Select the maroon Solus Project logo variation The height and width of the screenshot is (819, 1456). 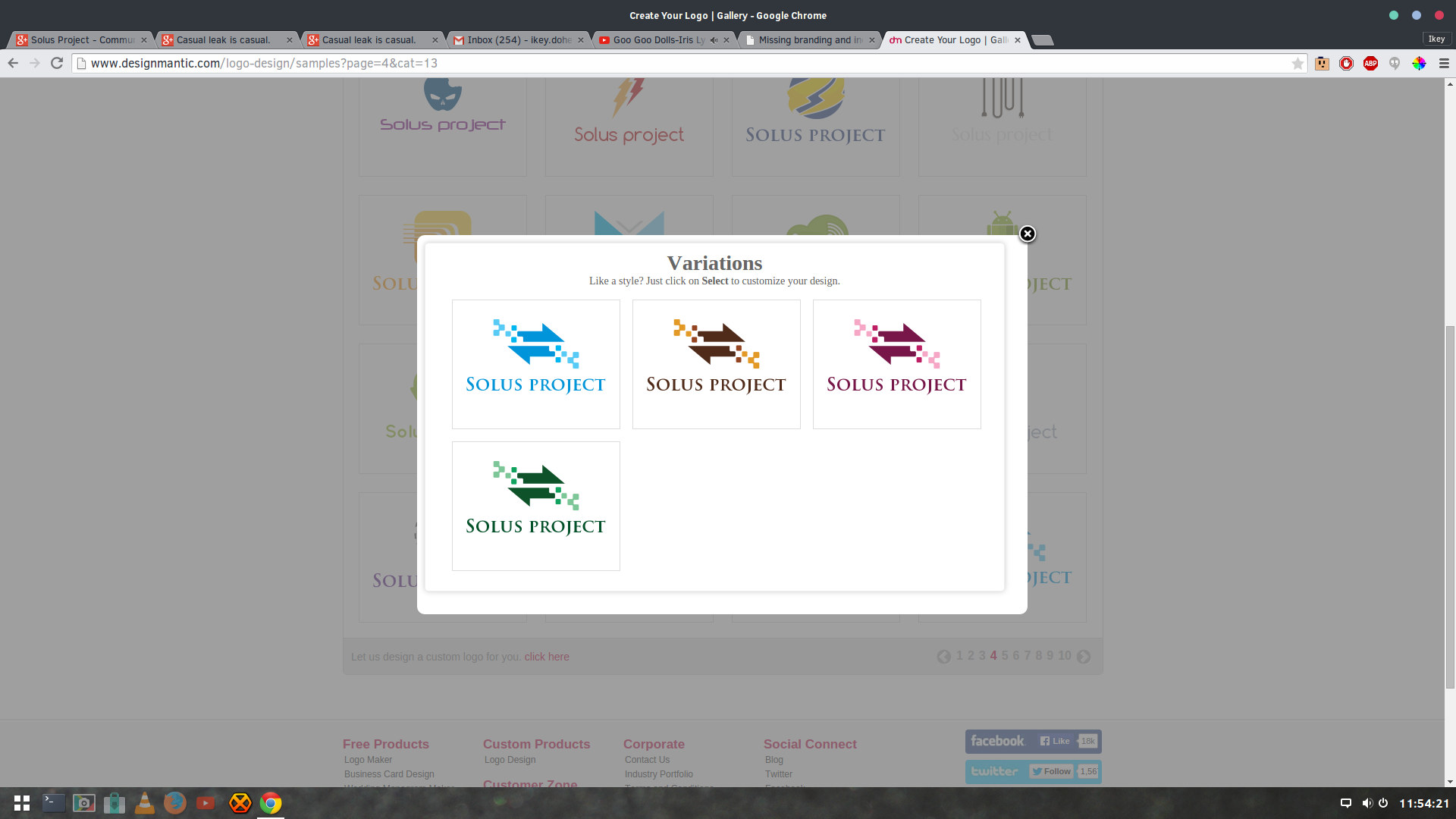coord(896,364)
